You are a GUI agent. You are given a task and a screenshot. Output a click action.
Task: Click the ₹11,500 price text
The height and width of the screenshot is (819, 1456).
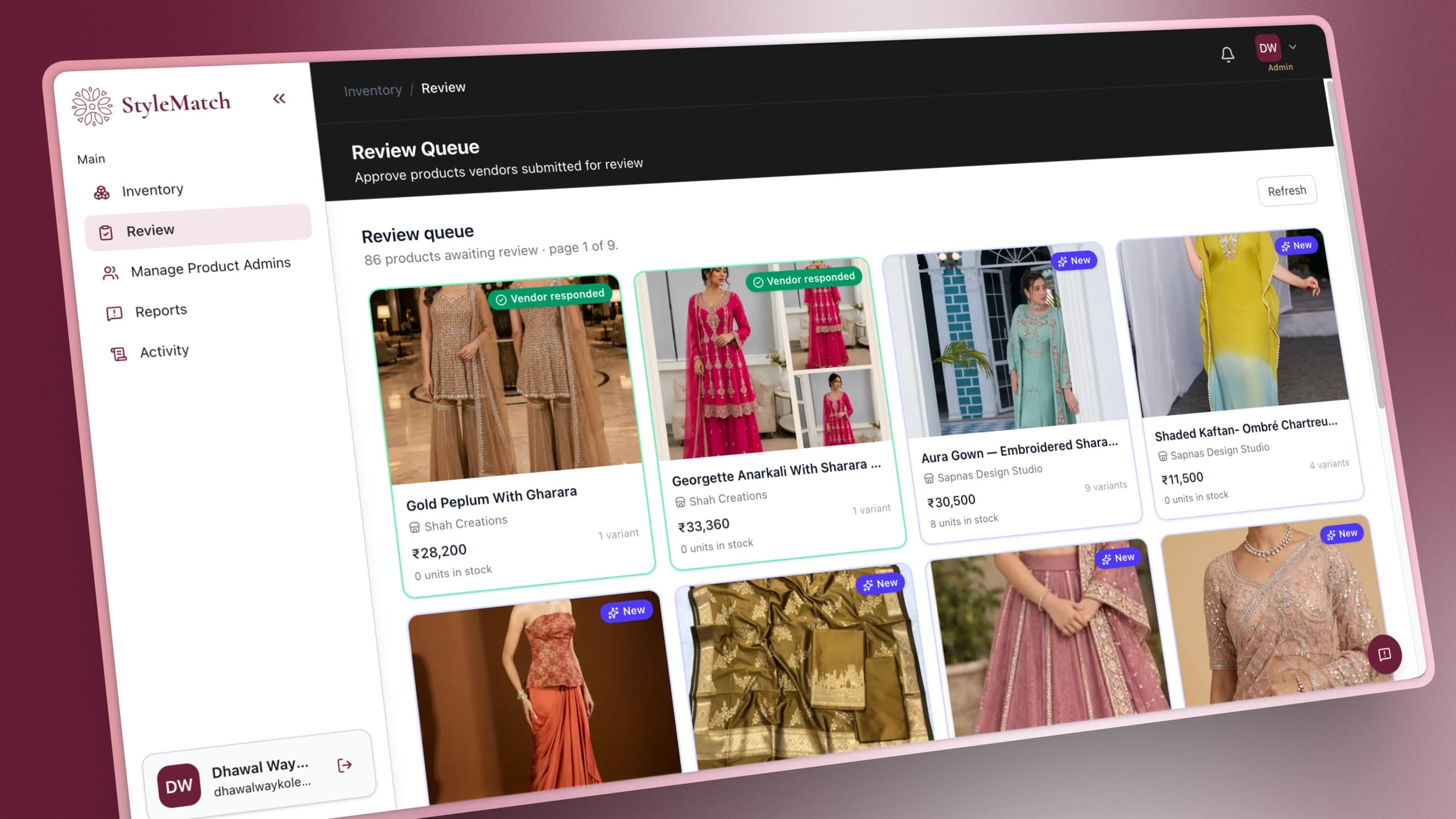[1182, 478]
